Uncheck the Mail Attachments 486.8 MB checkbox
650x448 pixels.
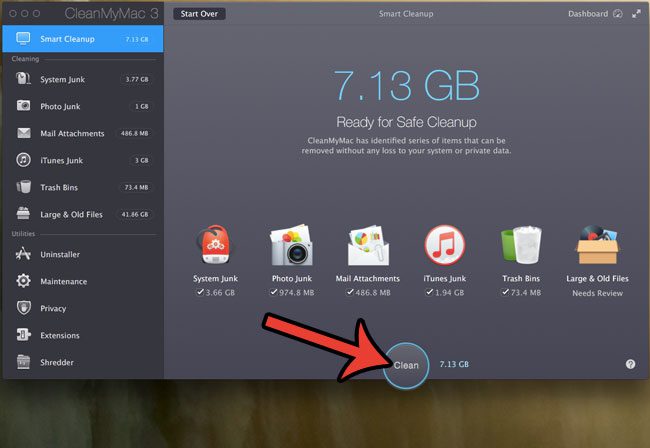350,292
